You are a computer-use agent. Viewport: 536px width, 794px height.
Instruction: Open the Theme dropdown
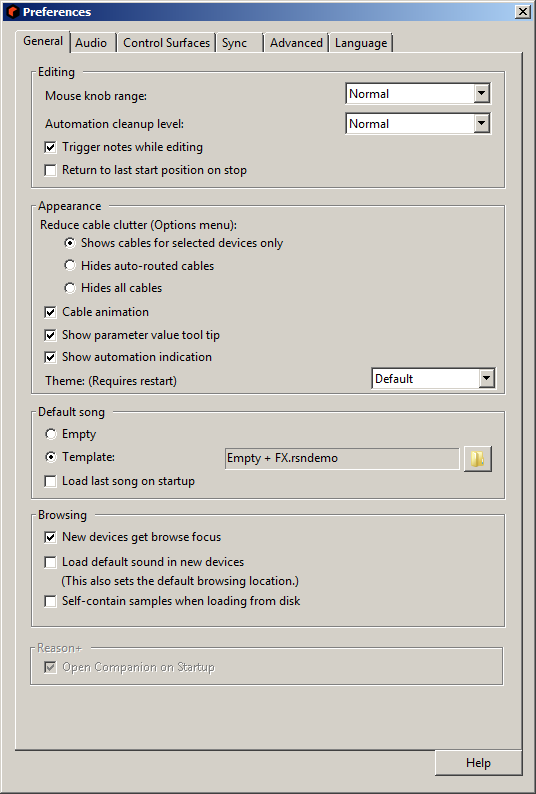434,379
